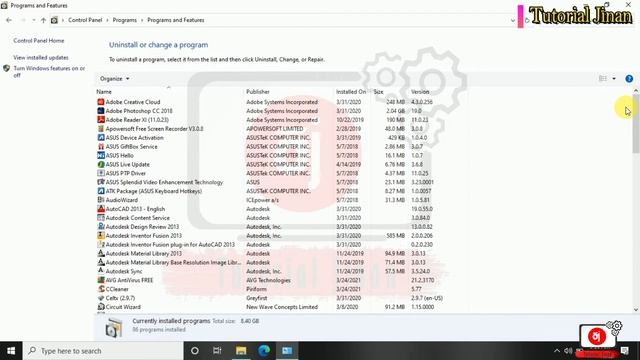Open Cortana circle on the taskbar
The height and width of the screenshot is (360, 640).
195,351
